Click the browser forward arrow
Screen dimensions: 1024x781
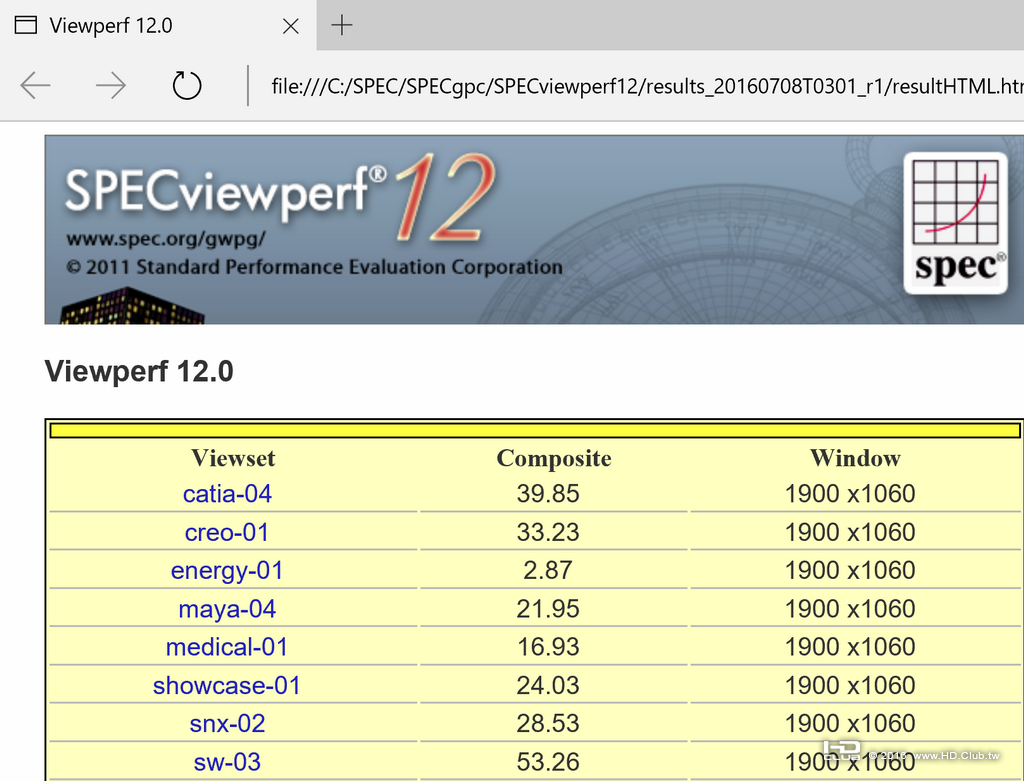[110, 86]
